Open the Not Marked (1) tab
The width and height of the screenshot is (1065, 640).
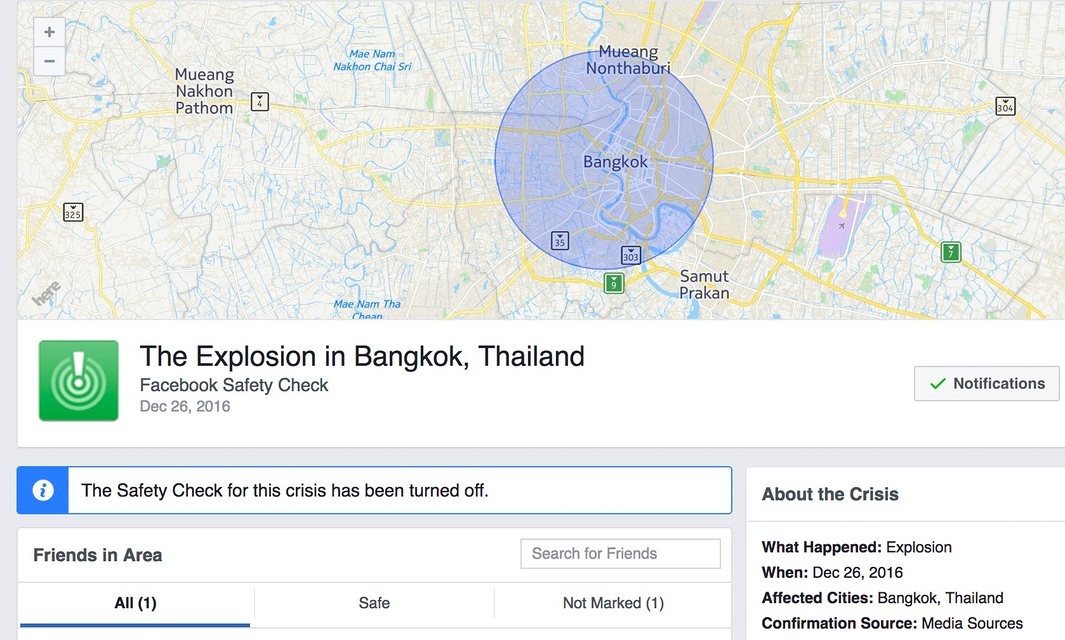613,603
